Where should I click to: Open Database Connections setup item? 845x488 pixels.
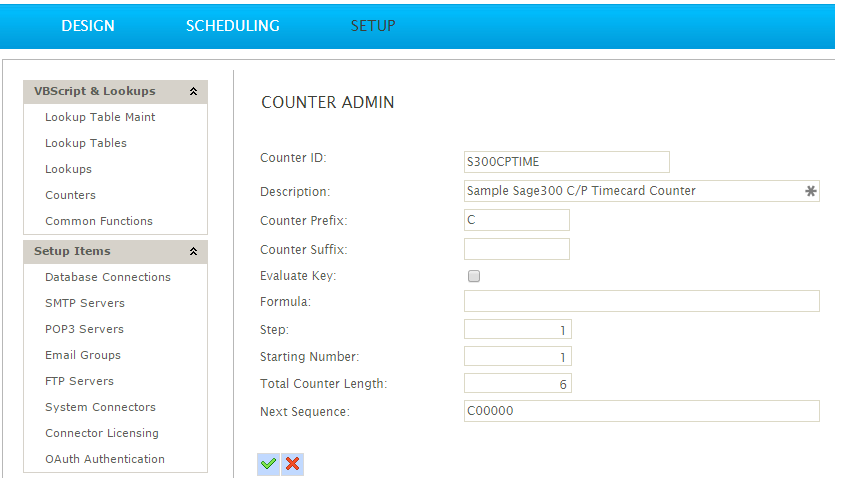pos(108,277)
